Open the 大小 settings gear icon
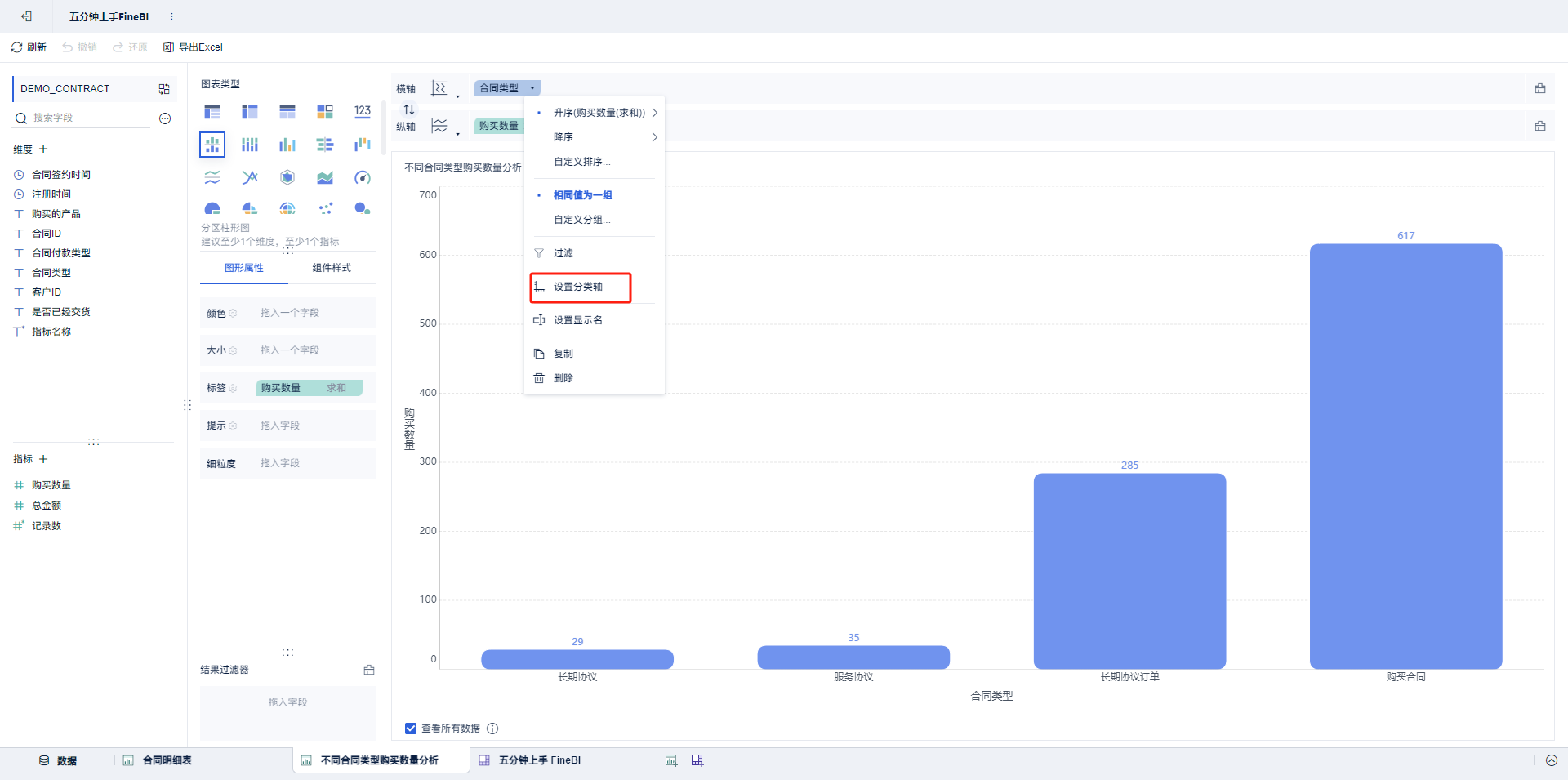This screenshot has width=1568, height=780. 233,351
